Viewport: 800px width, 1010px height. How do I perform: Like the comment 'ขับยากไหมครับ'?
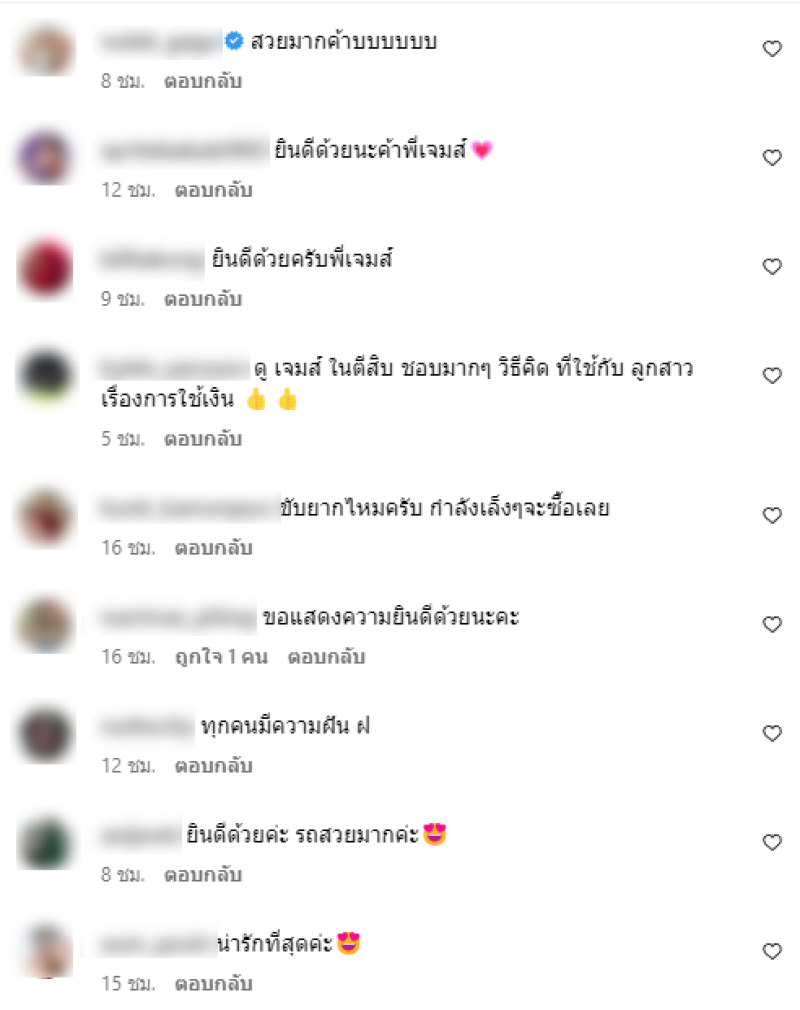point(772,515)
